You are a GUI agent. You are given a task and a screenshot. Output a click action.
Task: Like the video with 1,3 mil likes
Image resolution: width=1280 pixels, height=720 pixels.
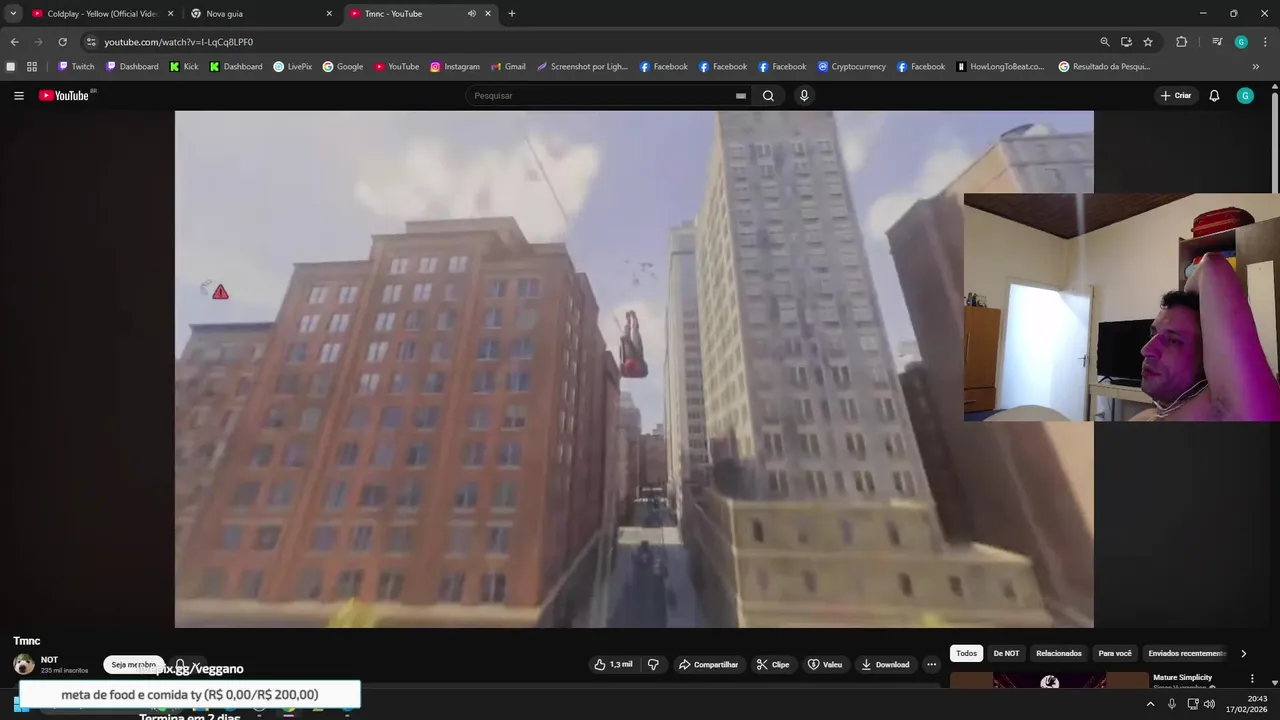(x=613, y=664)
